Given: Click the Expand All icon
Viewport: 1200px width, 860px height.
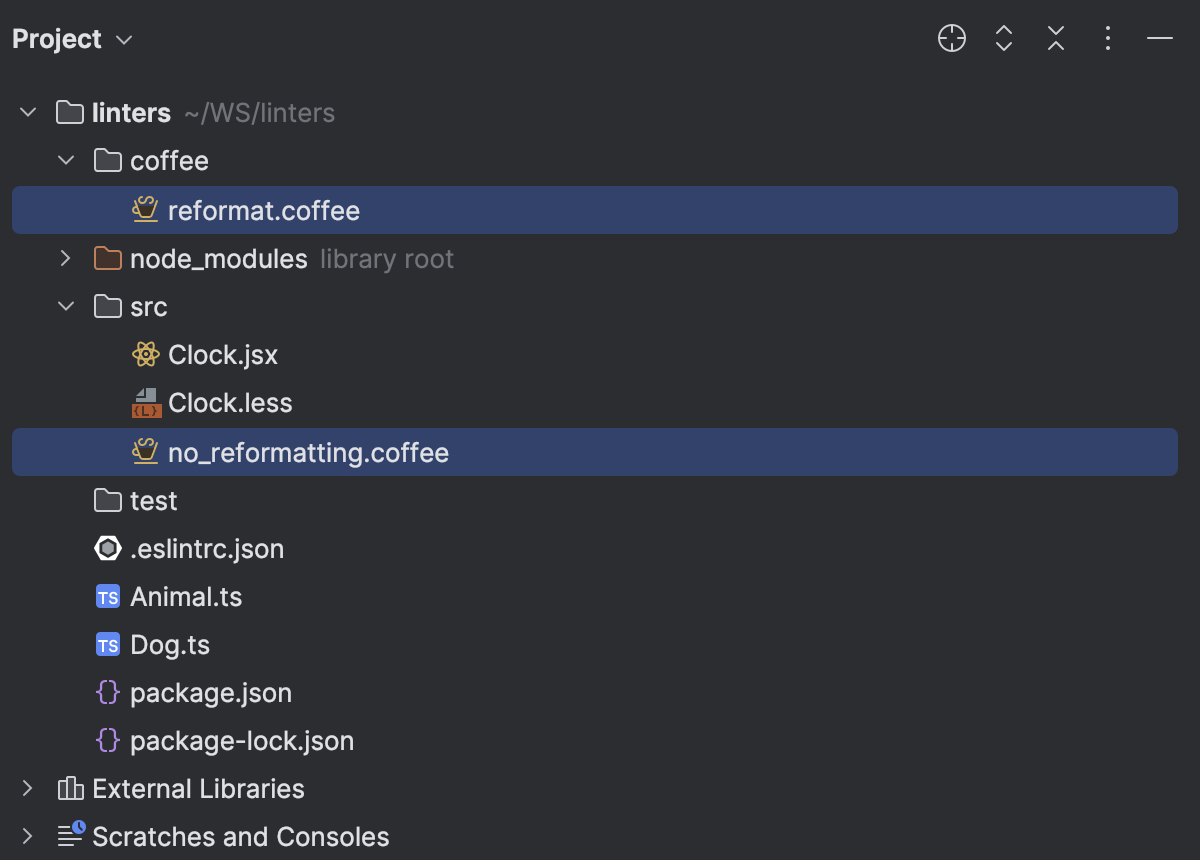Looking at the screenshot, I should click(1003, 38).
